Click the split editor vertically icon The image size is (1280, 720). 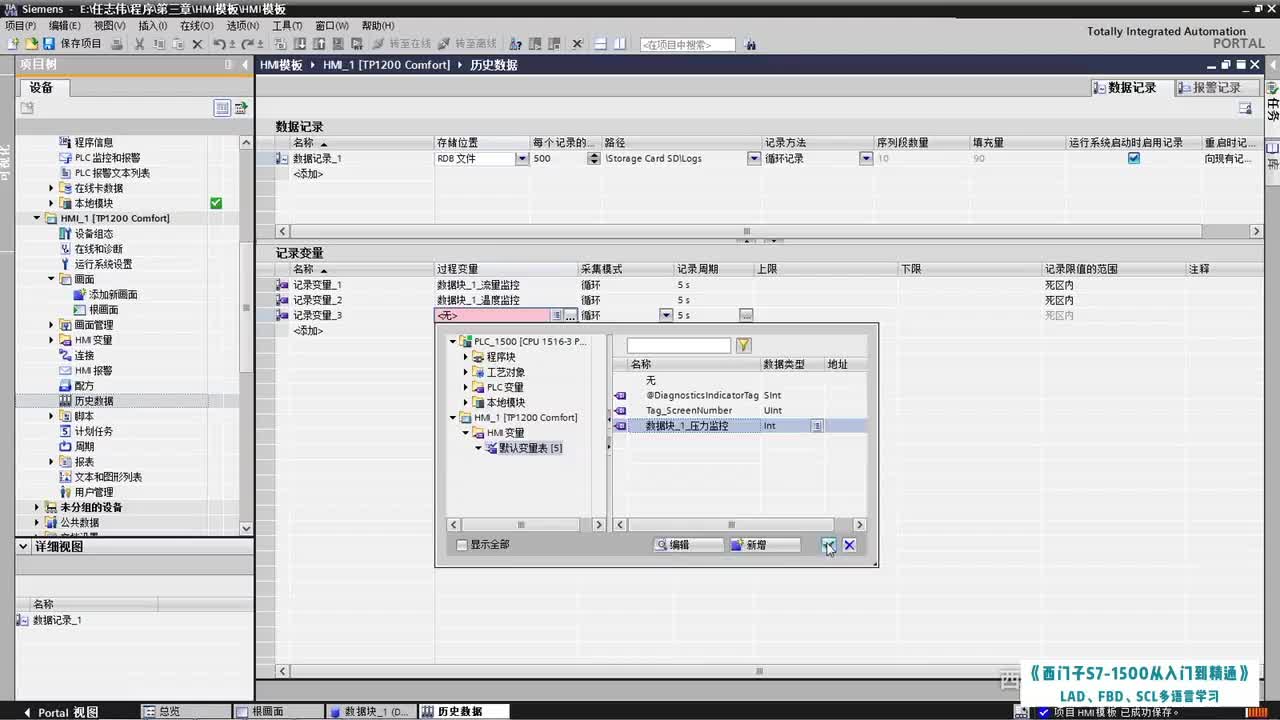619,44
